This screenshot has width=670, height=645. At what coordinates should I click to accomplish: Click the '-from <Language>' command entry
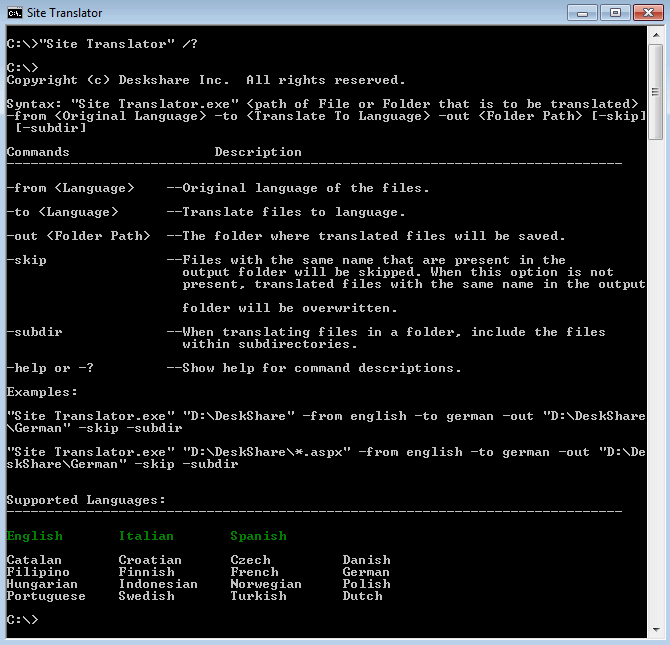pos(71,188)
